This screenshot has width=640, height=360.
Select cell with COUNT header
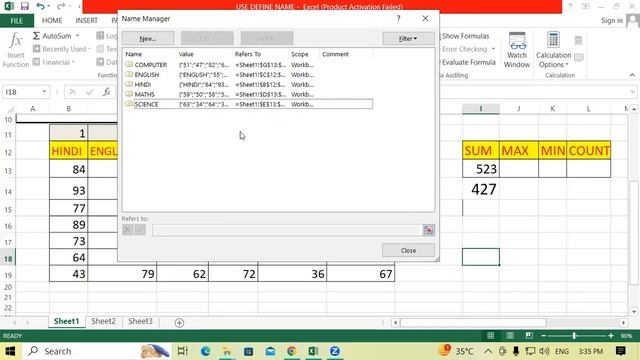(x=589, y=151)
